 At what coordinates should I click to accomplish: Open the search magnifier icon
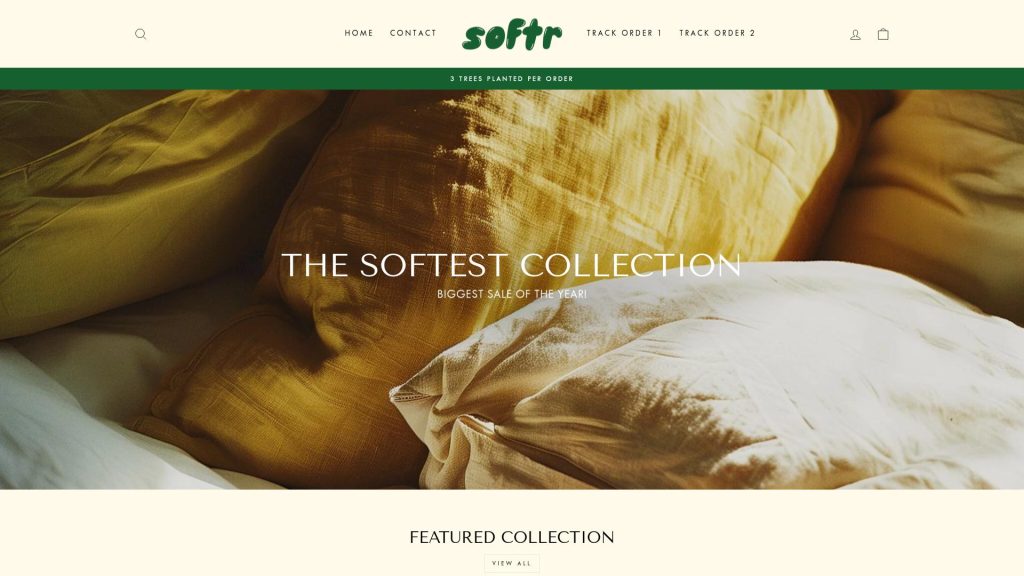click(140, 34)
